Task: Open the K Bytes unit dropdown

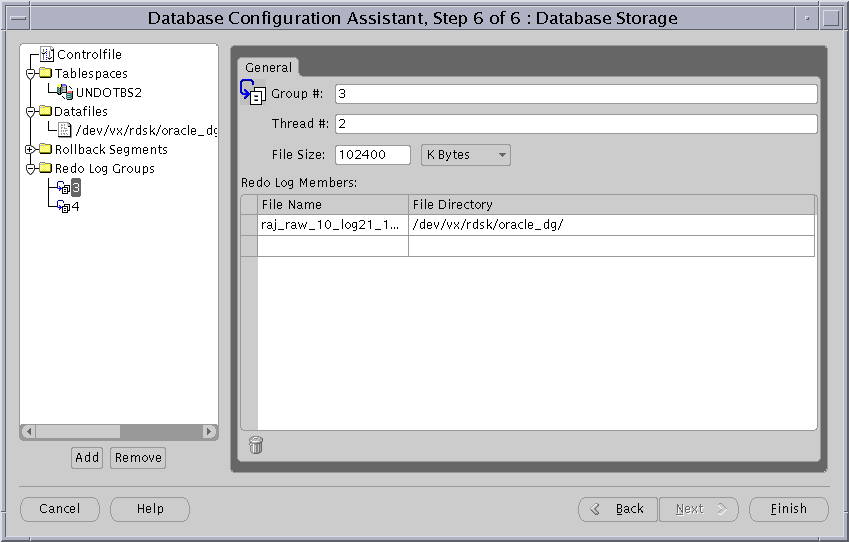Action: point(465,155)
